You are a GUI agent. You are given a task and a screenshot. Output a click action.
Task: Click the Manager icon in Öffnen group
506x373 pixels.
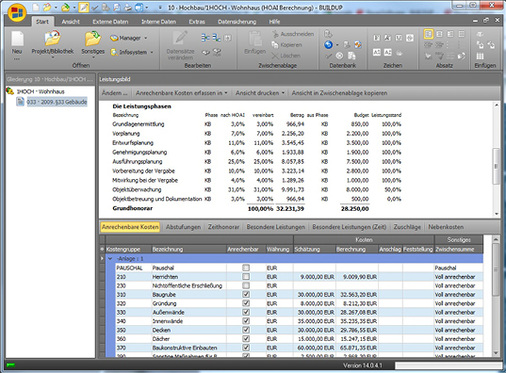coord(114,38)
